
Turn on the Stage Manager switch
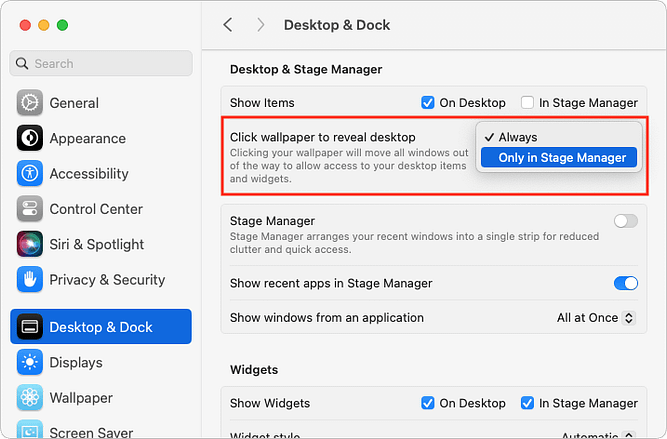click(x=625, y=221)
